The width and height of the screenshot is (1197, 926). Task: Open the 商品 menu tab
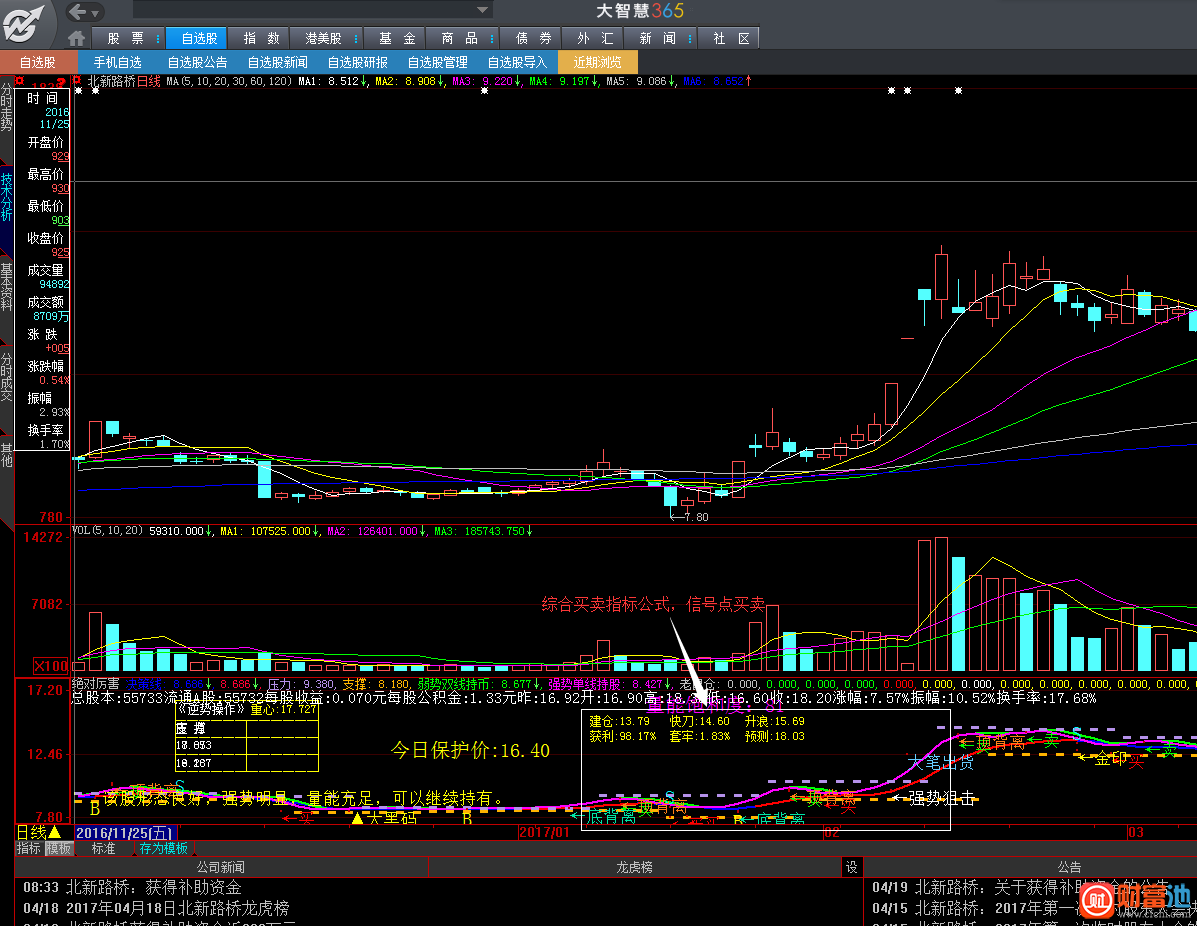point(459,38)
